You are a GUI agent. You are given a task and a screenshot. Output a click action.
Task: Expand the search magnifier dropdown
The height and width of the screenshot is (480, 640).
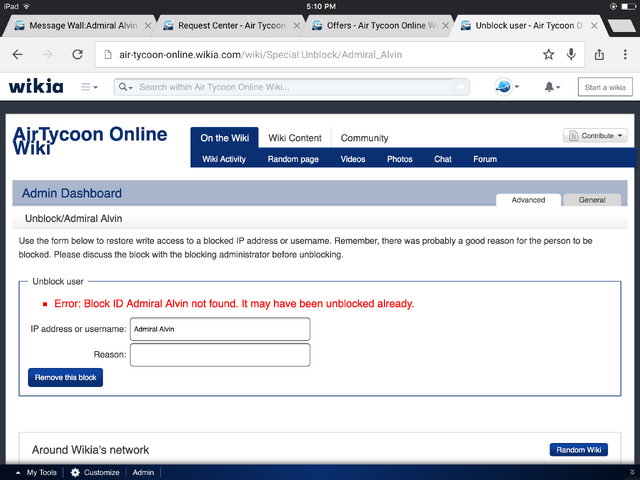point(125,87)
